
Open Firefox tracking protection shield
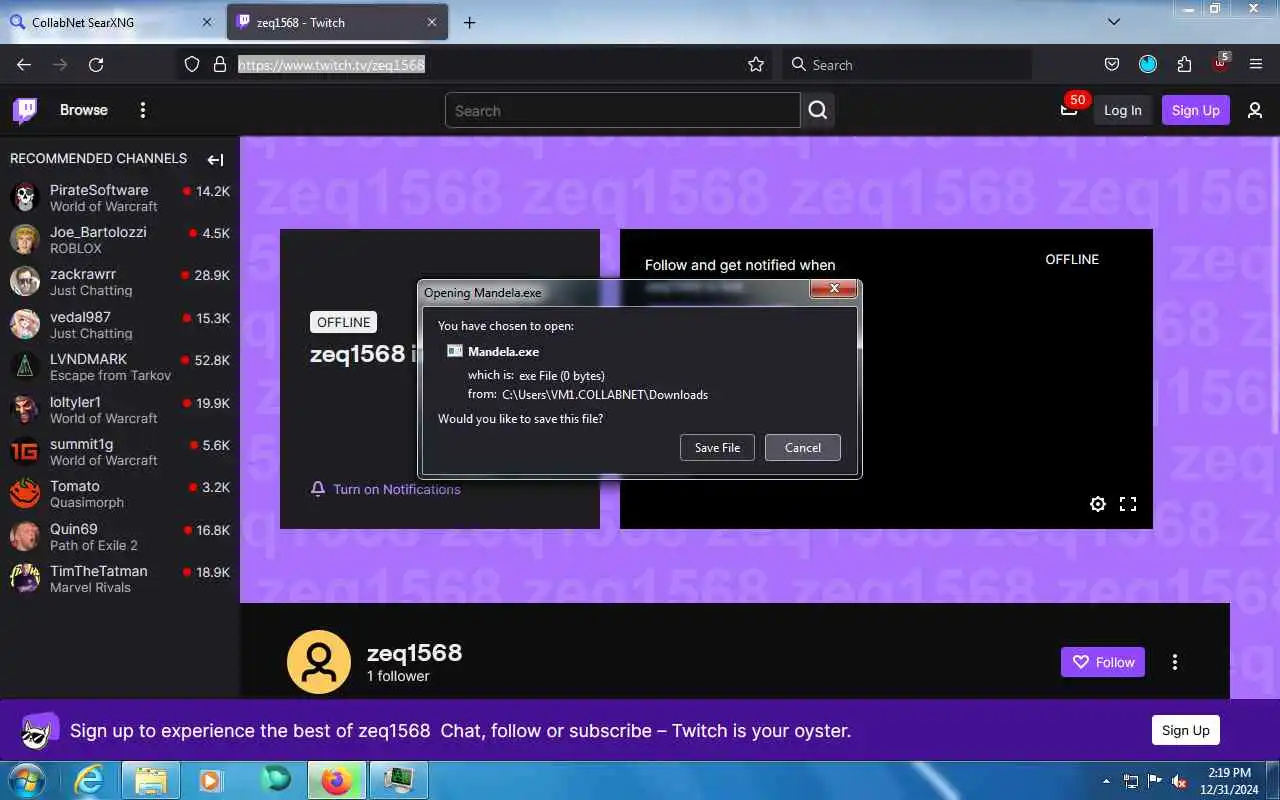coord(192,64)
